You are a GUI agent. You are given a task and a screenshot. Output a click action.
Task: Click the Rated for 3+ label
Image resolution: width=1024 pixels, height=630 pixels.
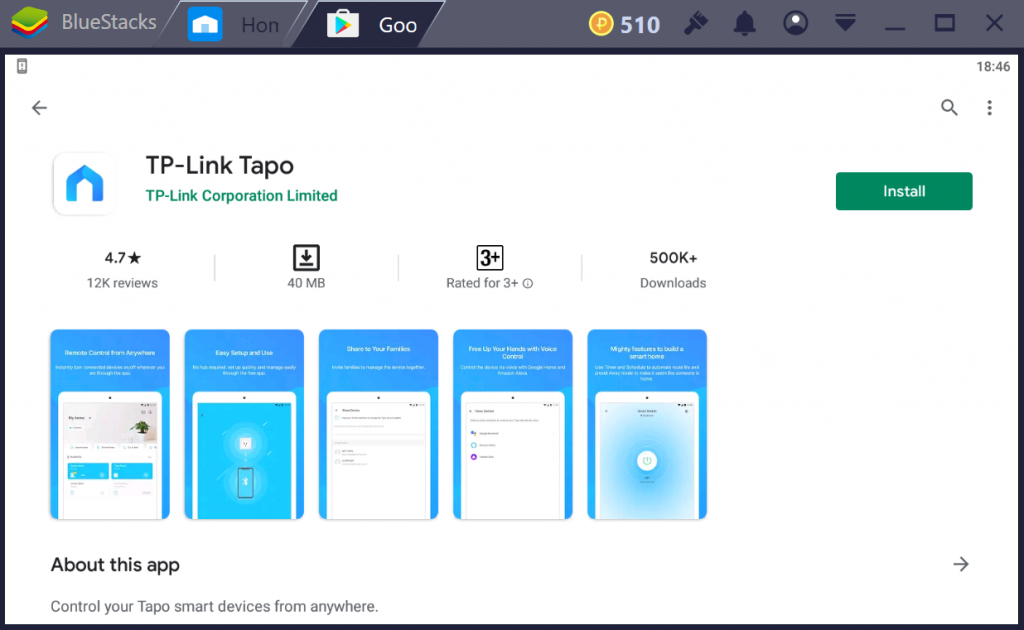click(x=482, y=283)
